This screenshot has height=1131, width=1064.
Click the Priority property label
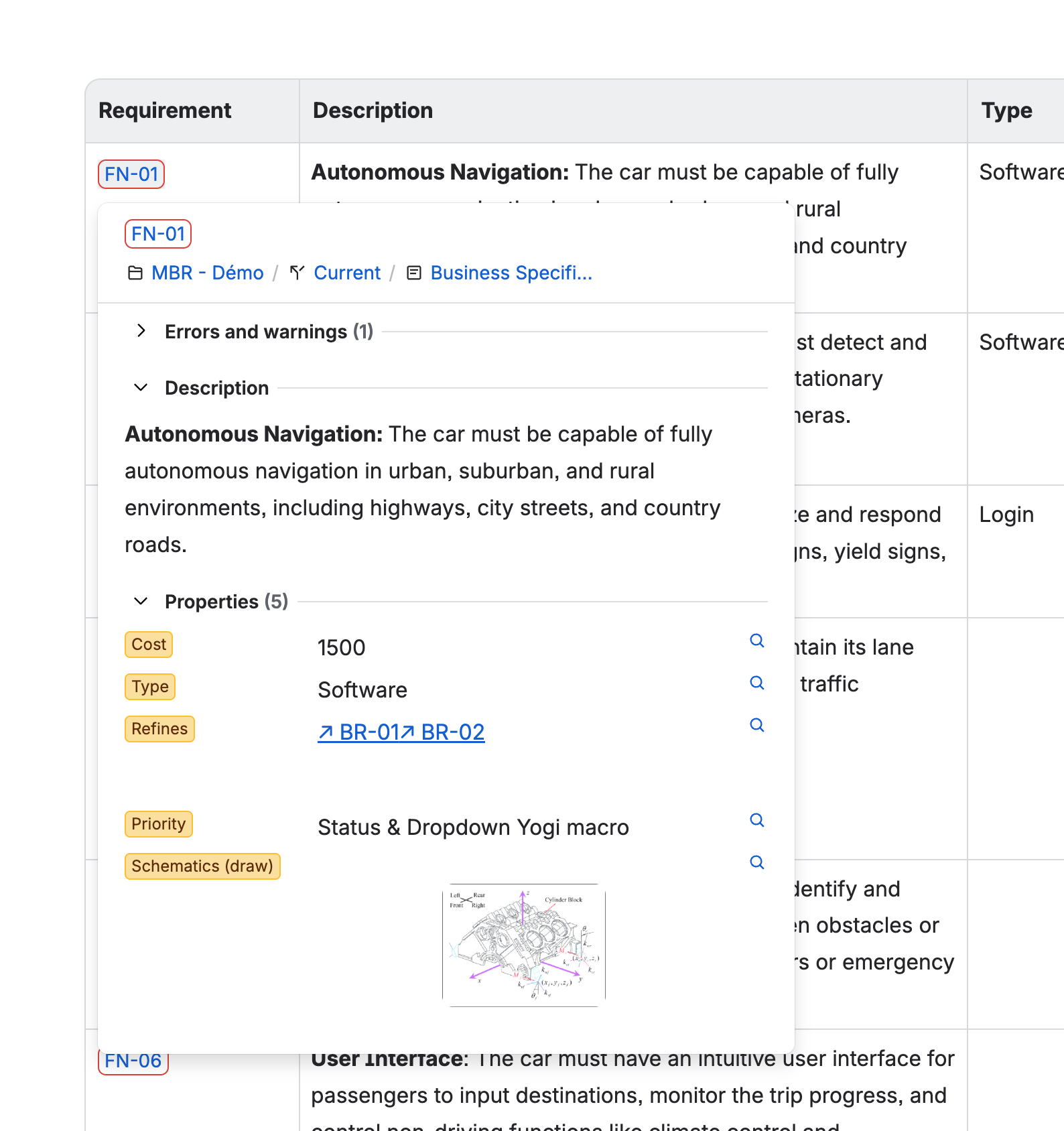tap(159, 824)
